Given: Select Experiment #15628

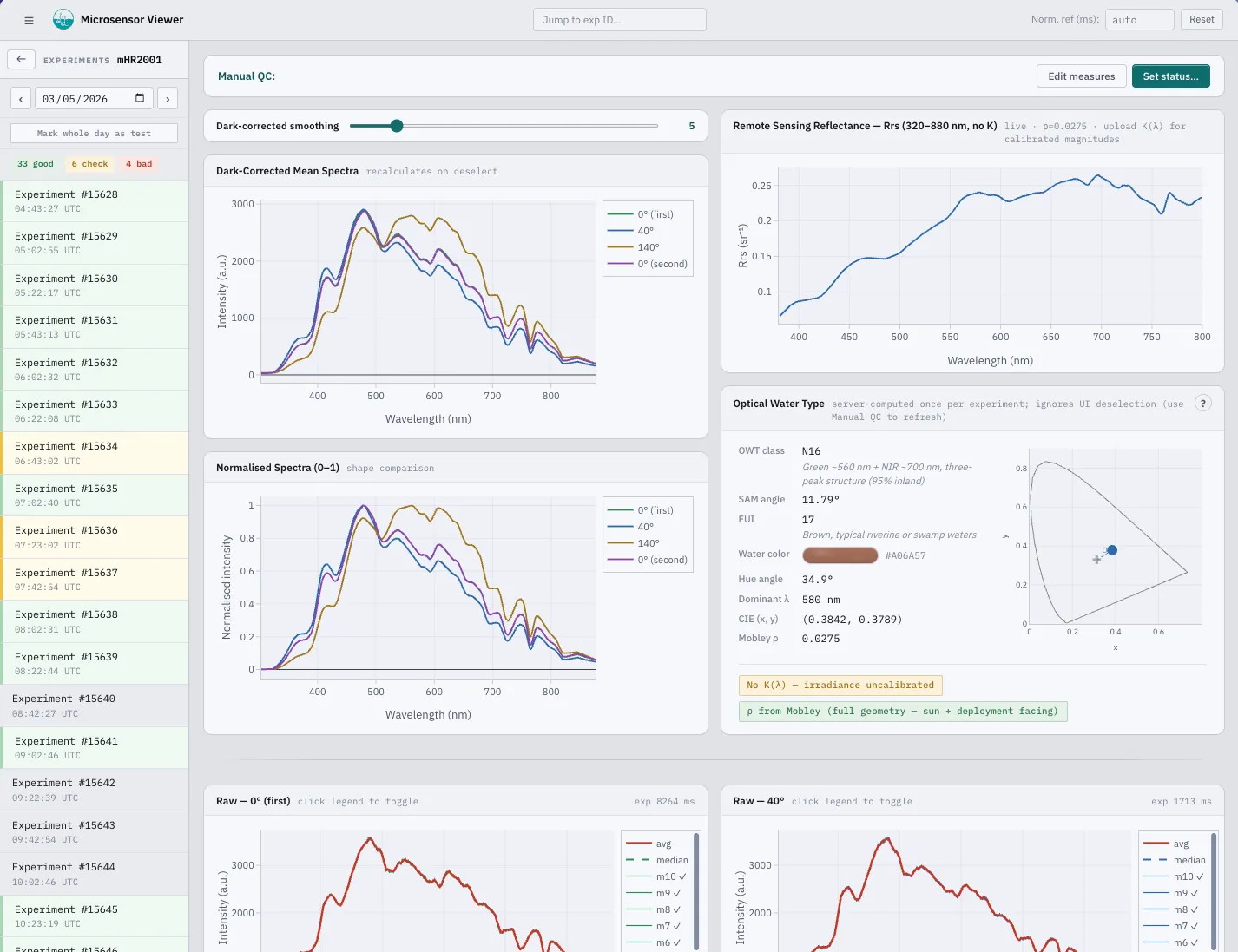Looking at the screenshot, I should pyautogui.click(x=95, y=201).
